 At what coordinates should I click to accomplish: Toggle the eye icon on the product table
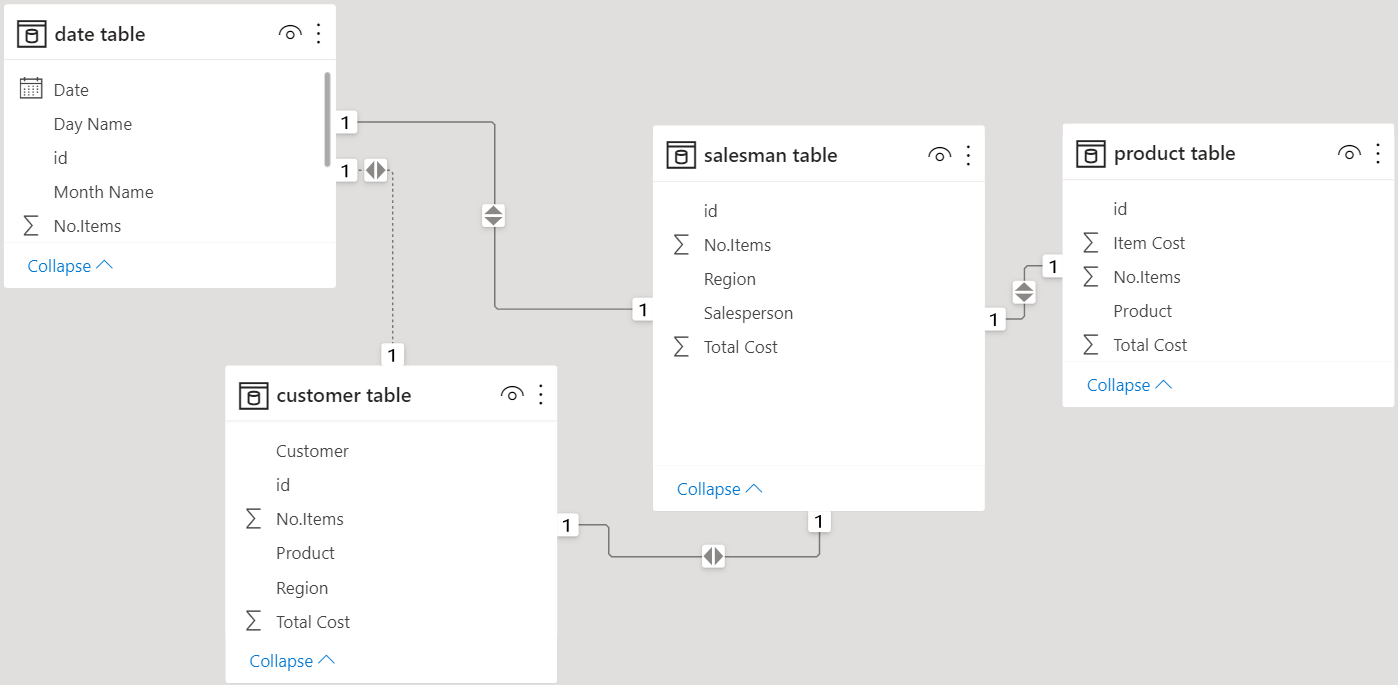tap(1348, 153)
